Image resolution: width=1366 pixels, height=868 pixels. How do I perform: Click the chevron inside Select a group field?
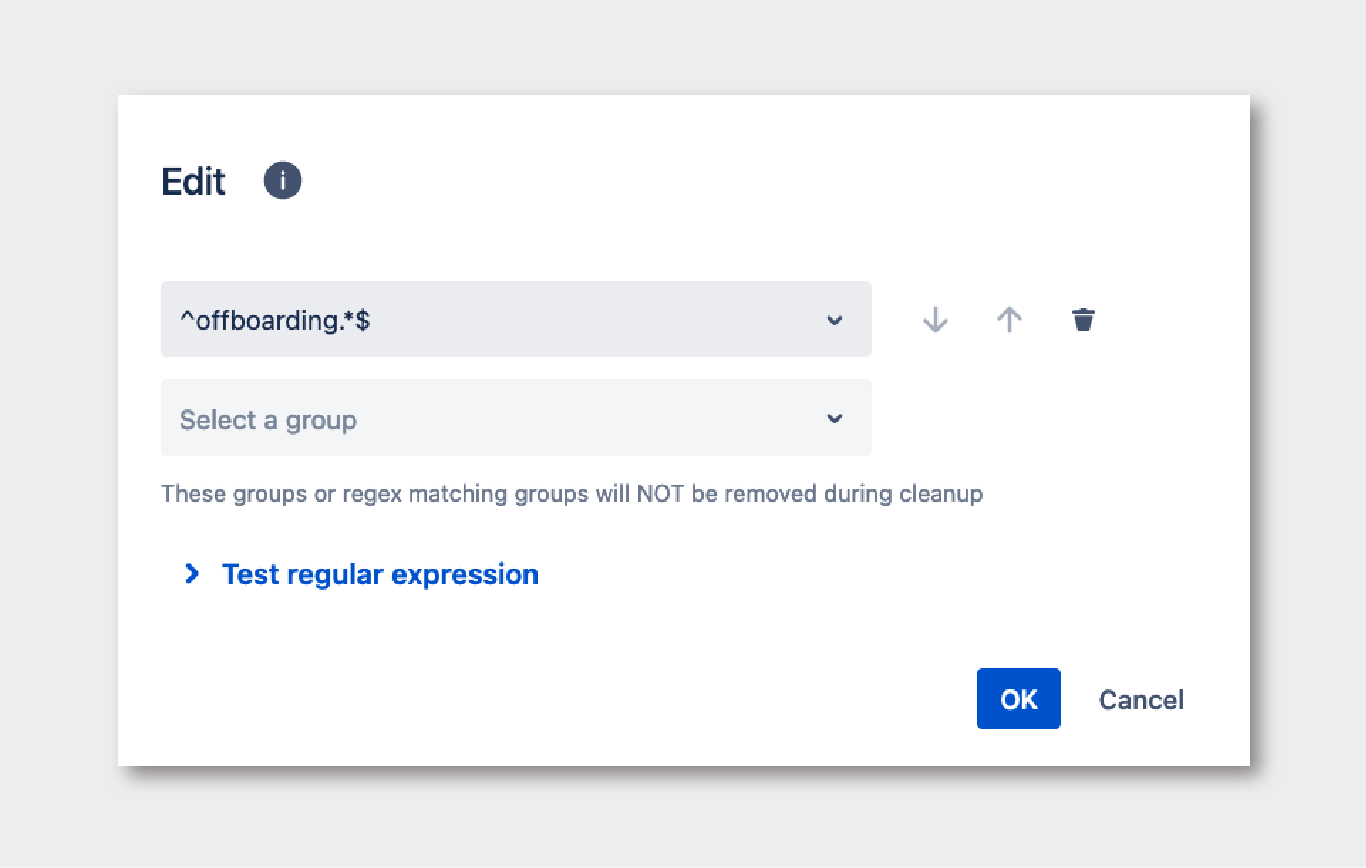click(835, 419)
